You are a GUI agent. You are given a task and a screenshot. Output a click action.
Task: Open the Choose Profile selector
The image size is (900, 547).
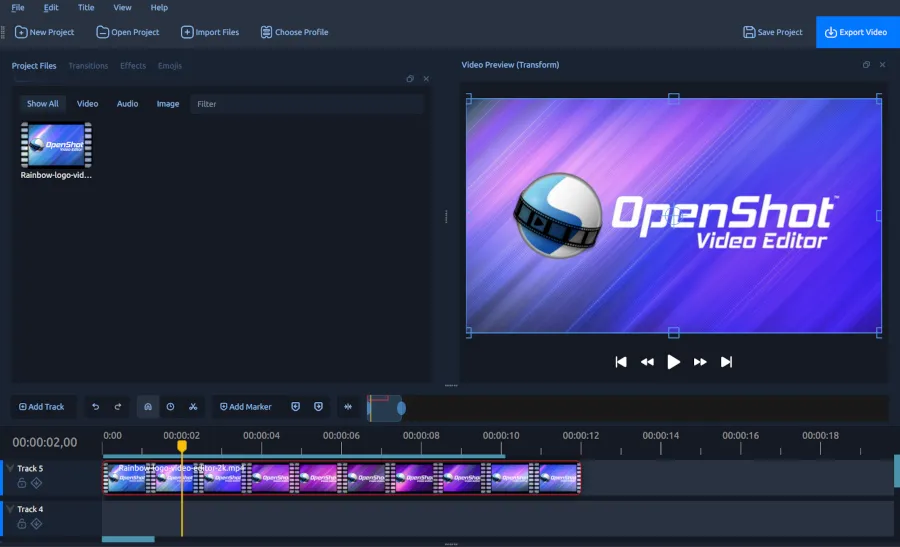[x=294, y=32]
